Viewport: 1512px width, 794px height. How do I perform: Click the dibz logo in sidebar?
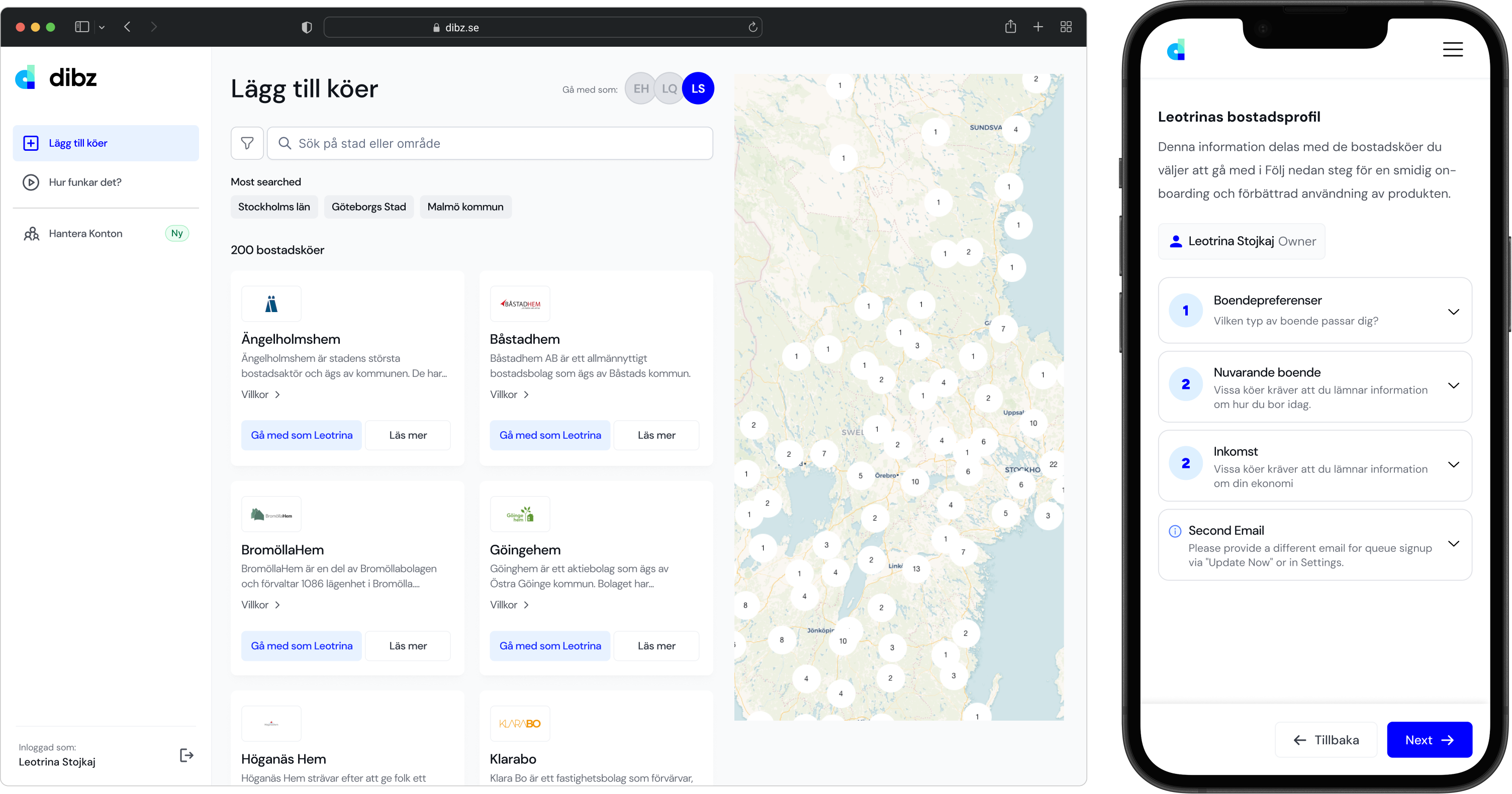pos(56,77)
